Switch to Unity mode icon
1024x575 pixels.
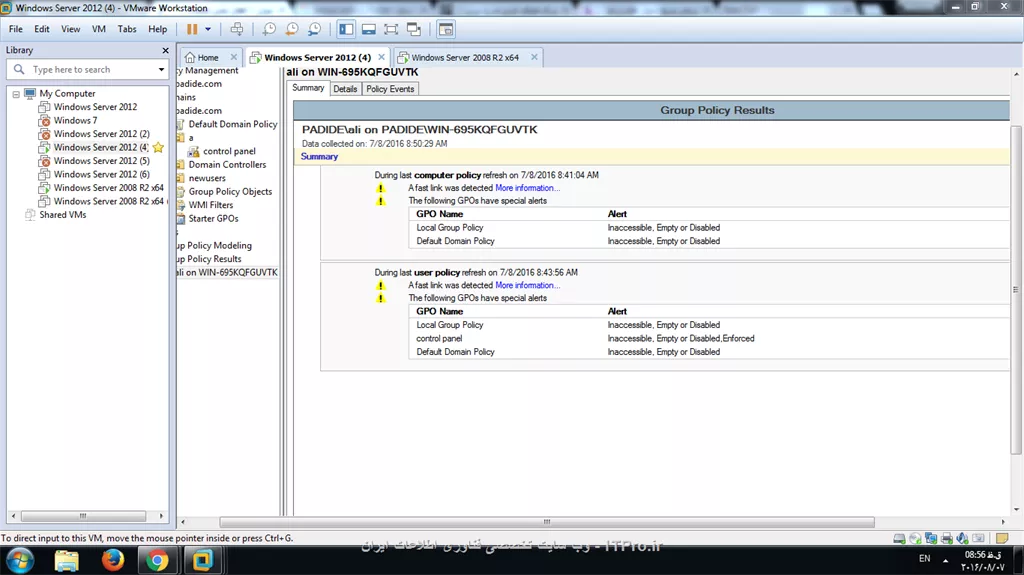pyautogui.click(x=414, y=29)
